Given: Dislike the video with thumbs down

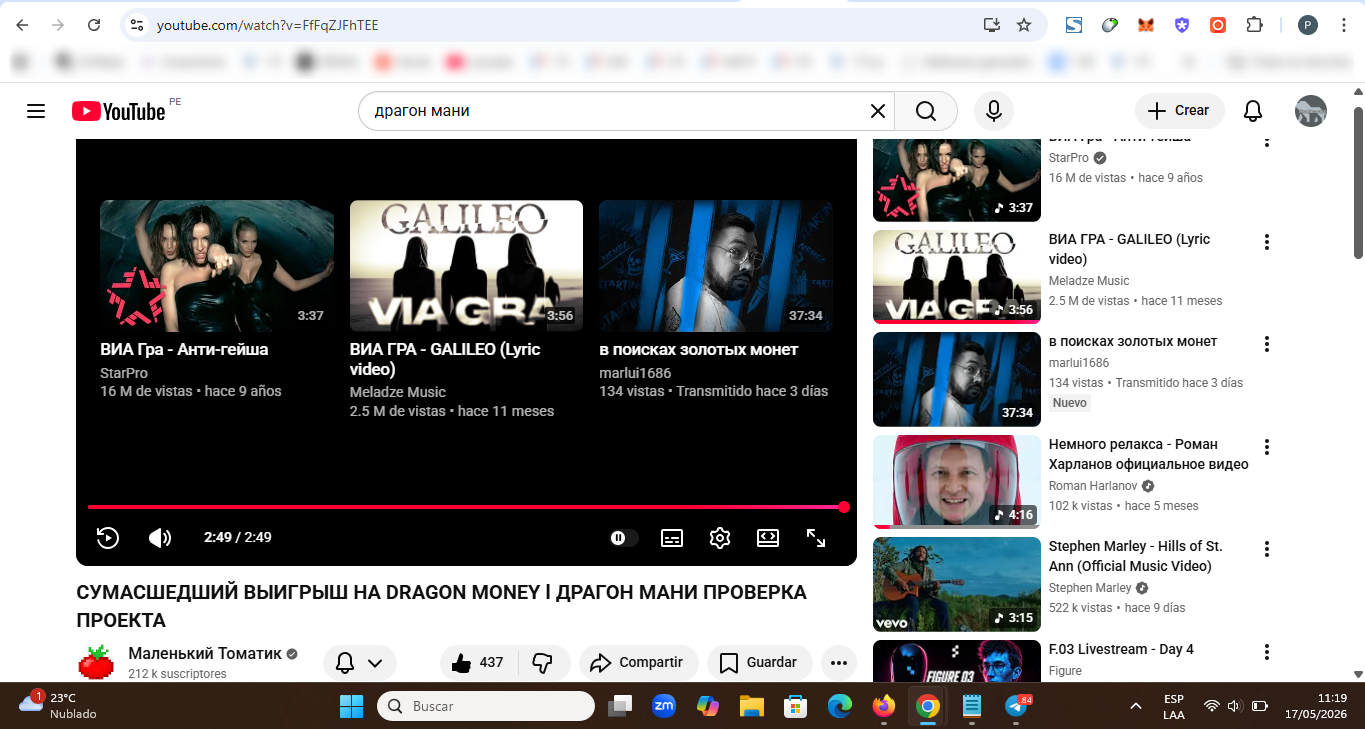Looking at the screenshot, I should [x=543, y=662].
